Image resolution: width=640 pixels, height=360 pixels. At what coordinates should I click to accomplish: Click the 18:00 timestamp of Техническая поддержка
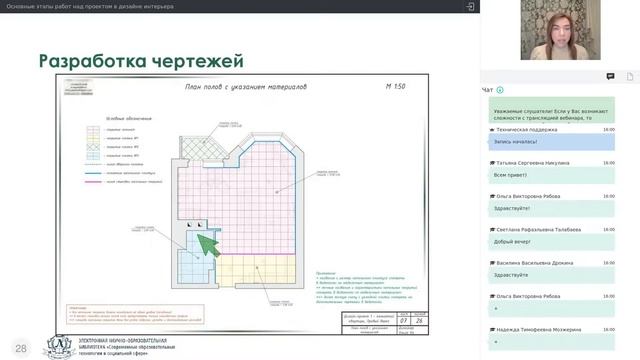pos(609,130)
